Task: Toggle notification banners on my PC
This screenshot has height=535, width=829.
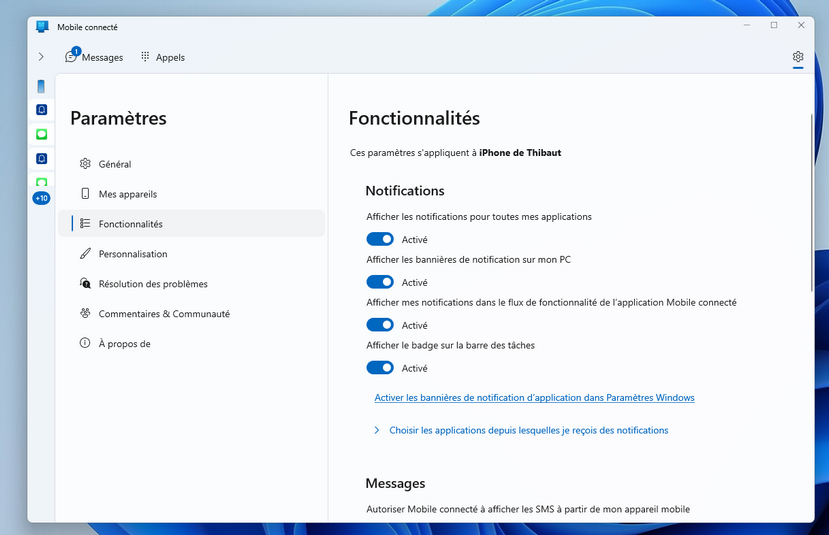Action: (380, 282)
